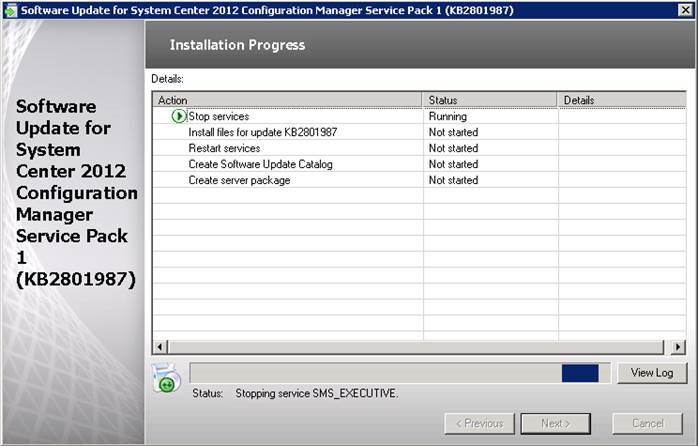
Task: Close the Software Update installer window
Action: pyautogui.click(x=683, y=10)
